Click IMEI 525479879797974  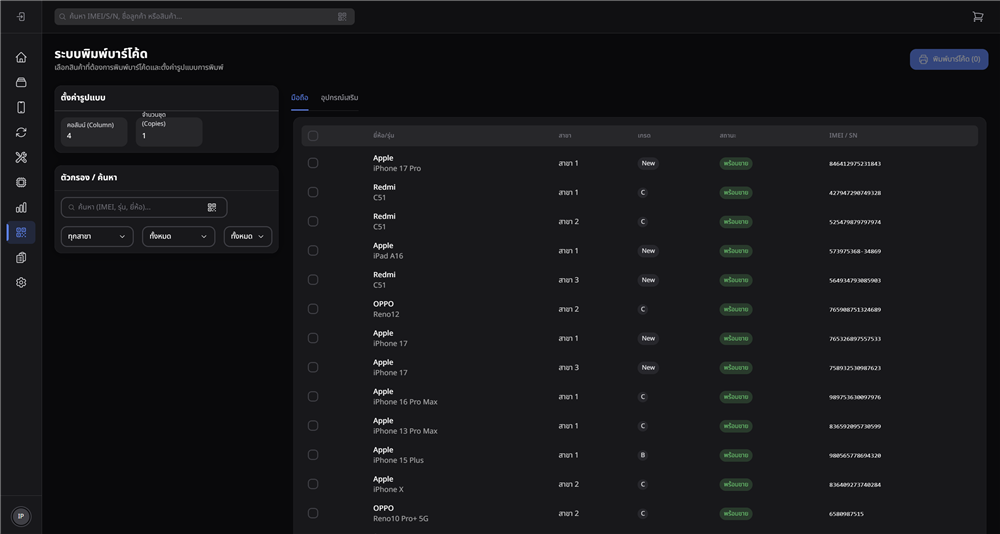tap(855, 222)
